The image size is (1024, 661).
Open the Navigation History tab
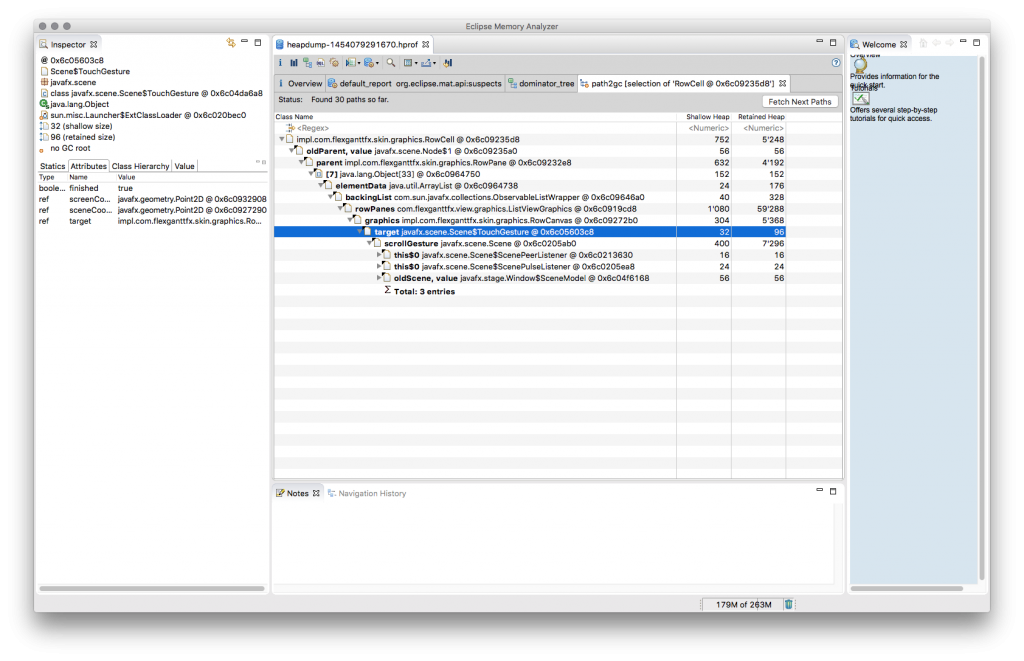coord(366,493)
